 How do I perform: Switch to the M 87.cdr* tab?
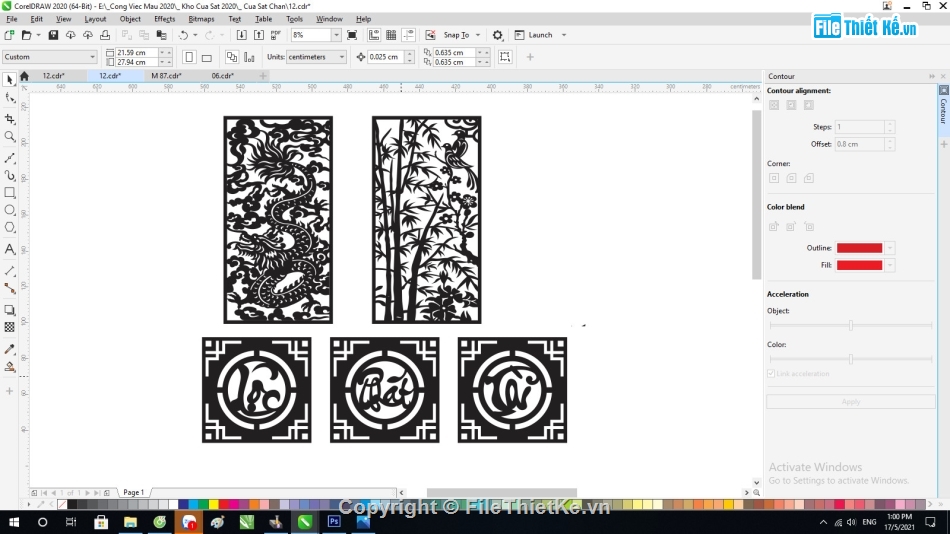[167, 76]
